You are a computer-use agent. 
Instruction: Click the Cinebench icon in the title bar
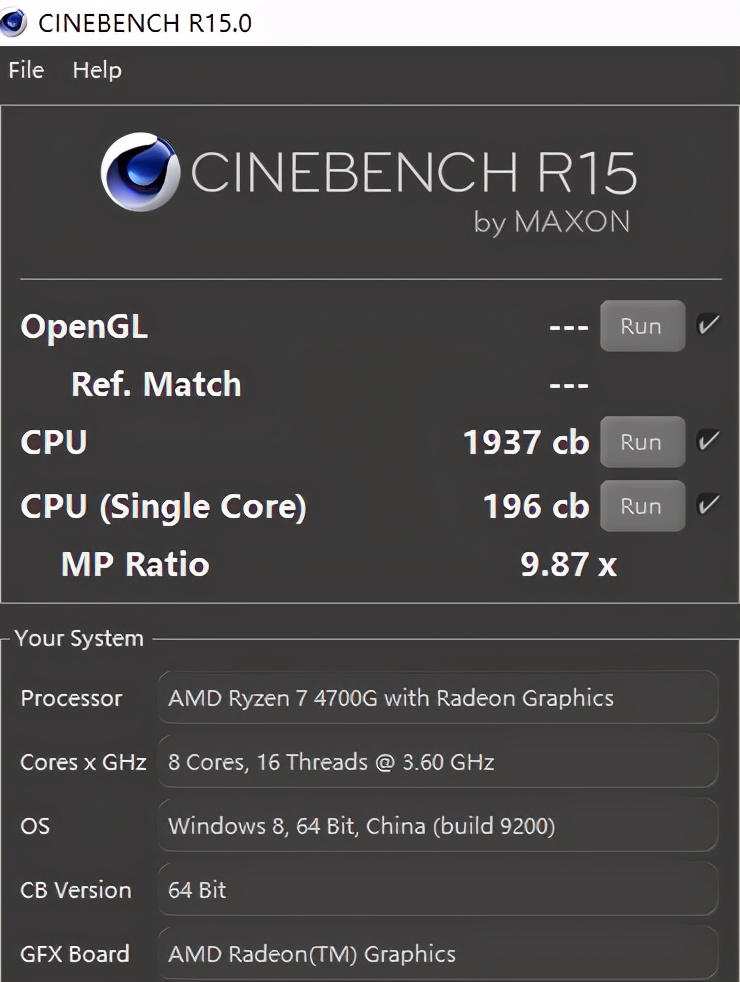pos(14,22)
